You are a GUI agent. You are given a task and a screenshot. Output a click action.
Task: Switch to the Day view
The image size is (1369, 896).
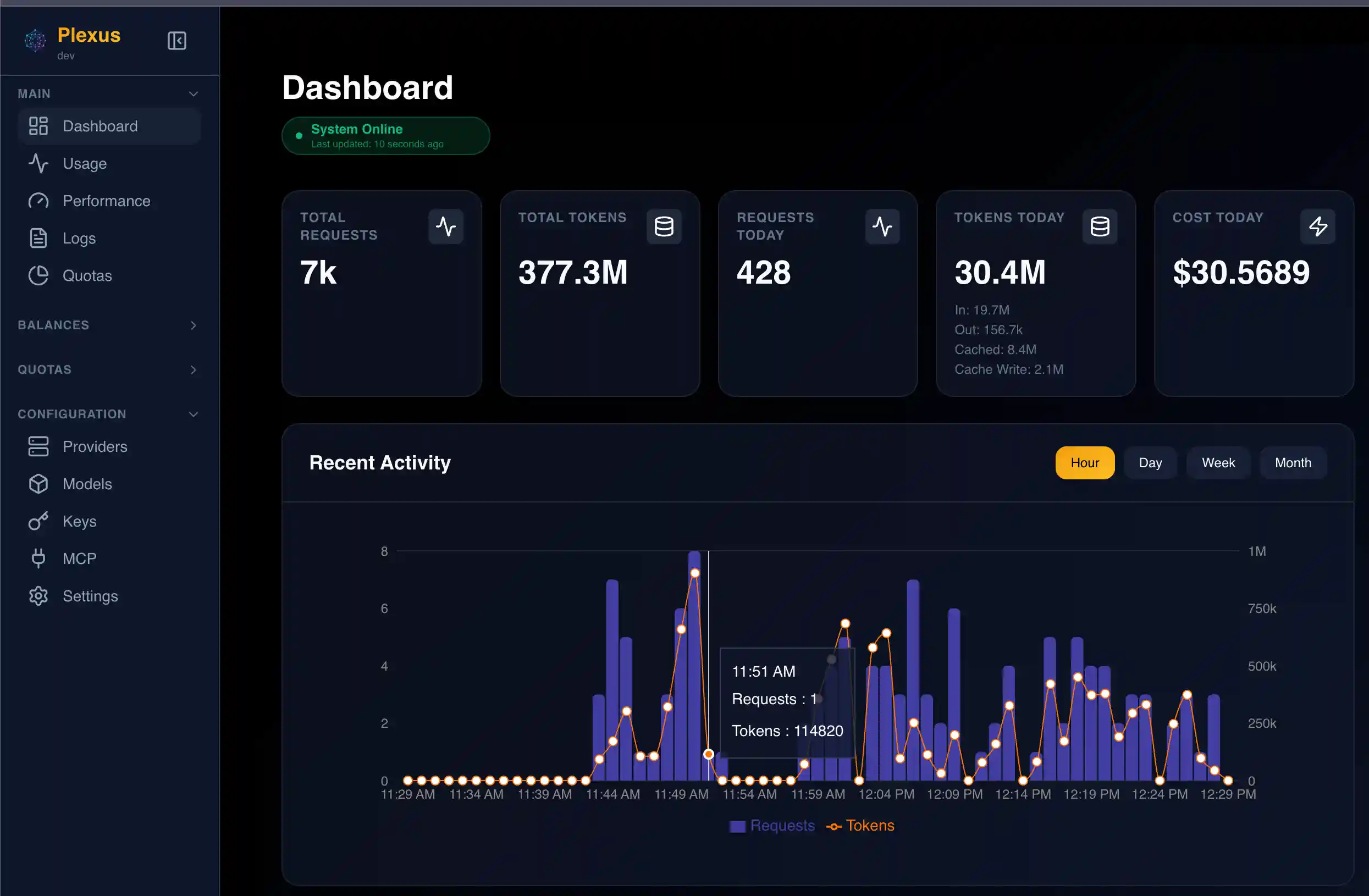point(1150,462)
